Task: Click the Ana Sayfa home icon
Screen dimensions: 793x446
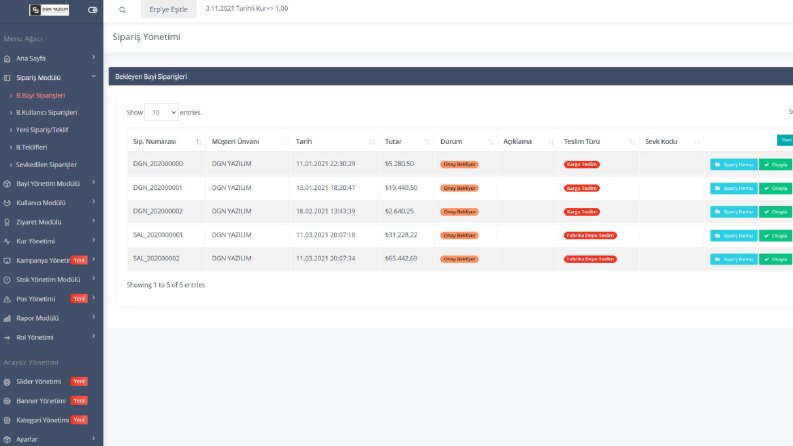Action: [x=7, y=59]
